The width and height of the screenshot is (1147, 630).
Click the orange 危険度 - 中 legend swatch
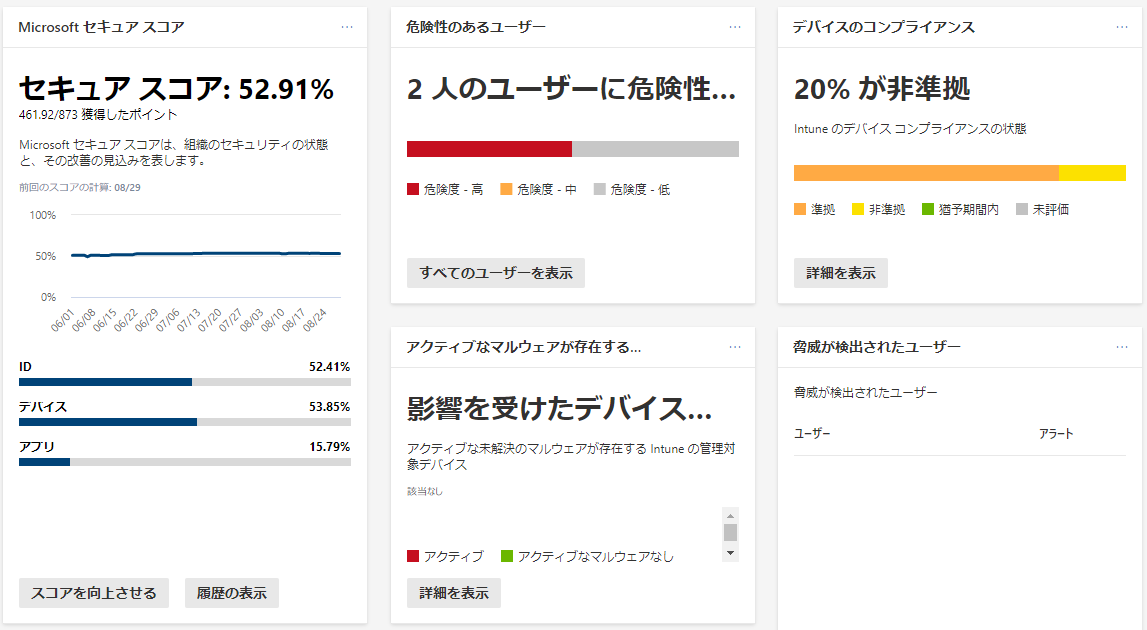pyautogui.click(x=506, y=190)
